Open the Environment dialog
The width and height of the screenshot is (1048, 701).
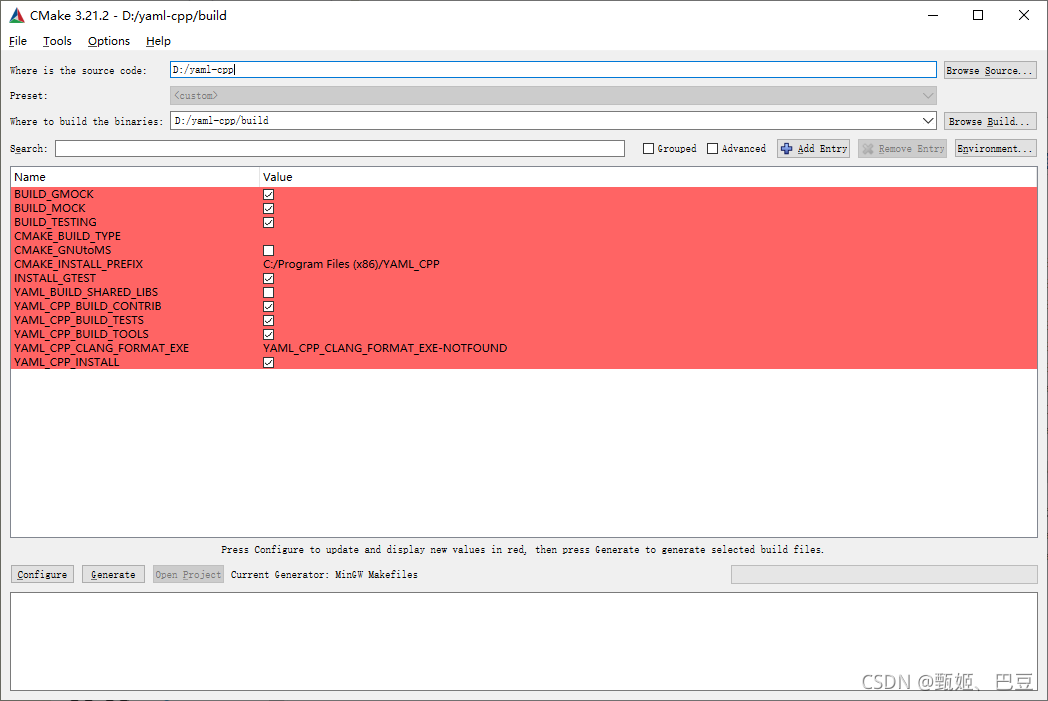[x=995, y=148]
